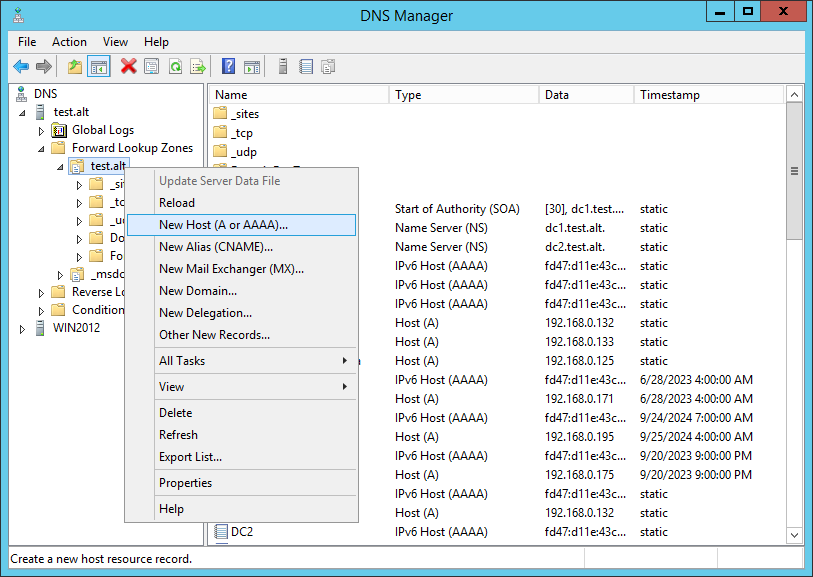This screenshot has width=813, height=577.
Task: Click the red X Delete toolbar icon
Action: 128,67
